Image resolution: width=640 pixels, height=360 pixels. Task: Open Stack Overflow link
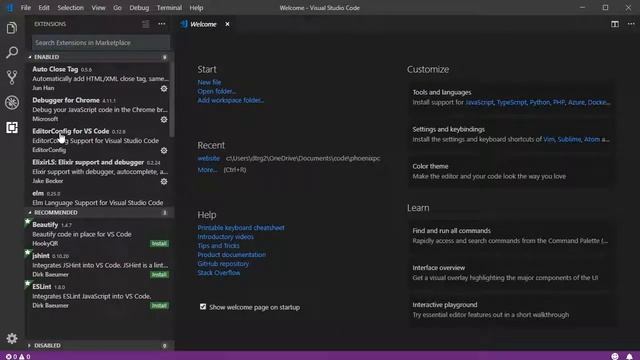219,272
